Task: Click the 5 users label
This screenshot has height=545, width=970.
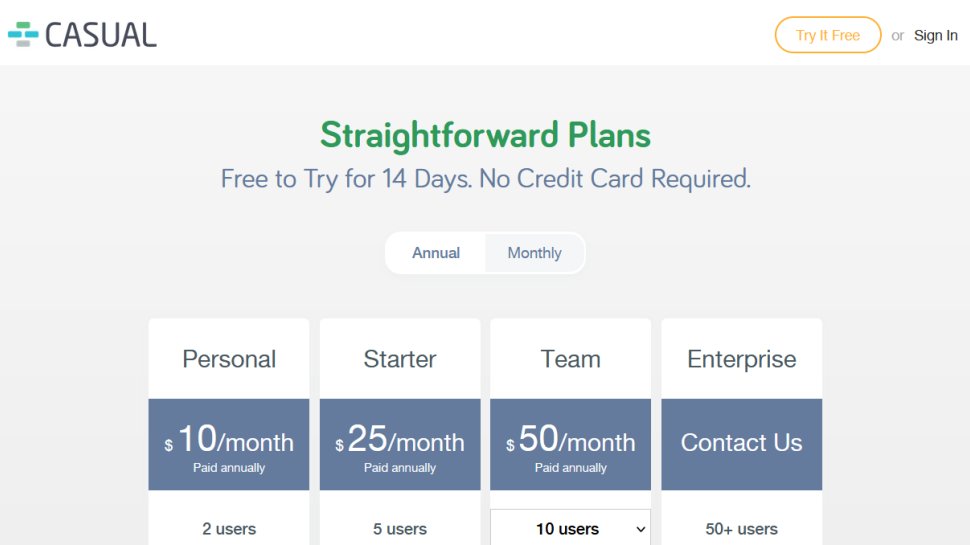Action: point(400,529)
